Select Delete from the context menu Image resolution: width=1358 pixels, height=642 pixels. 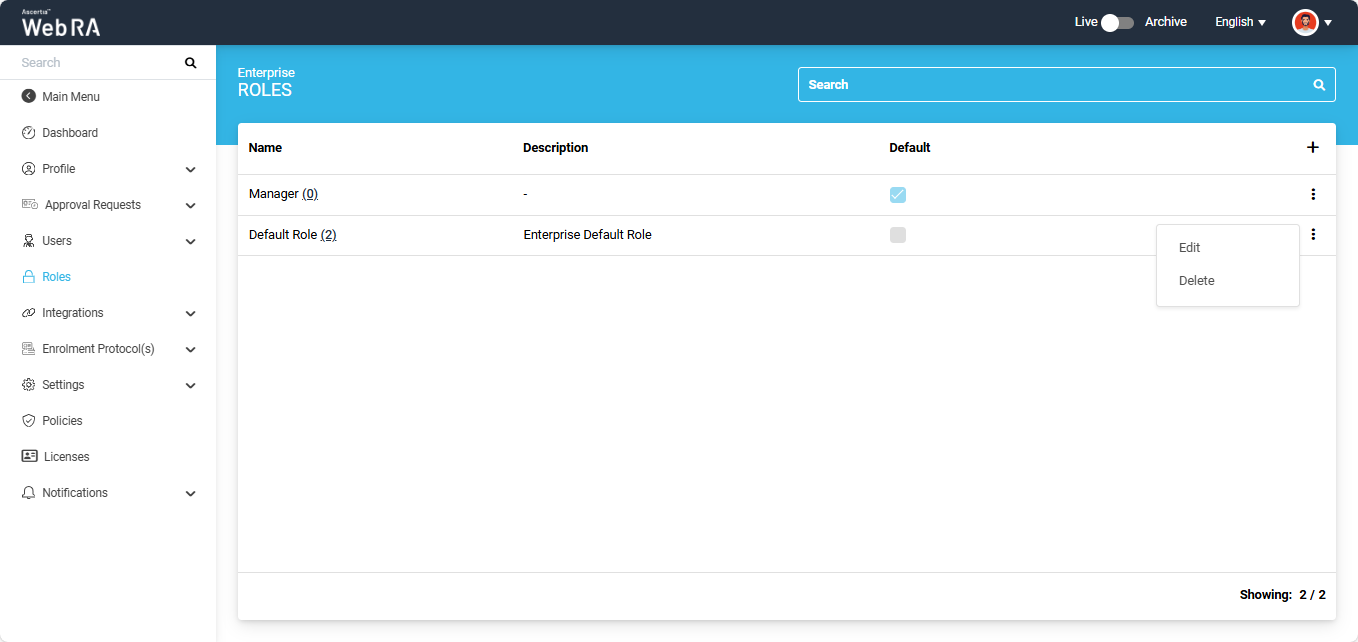(x=1196, y=281)
